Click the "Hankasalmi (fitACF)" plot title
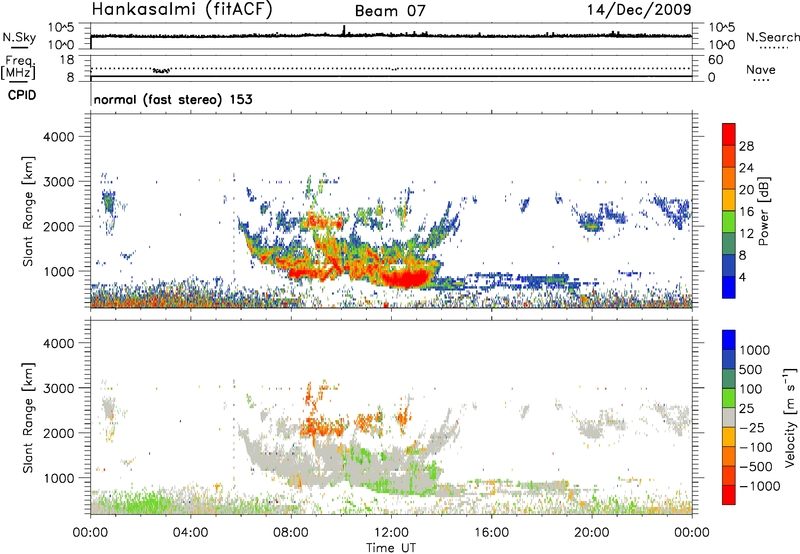The width and height of the screenshot is (800, 554). coord(182,9)
